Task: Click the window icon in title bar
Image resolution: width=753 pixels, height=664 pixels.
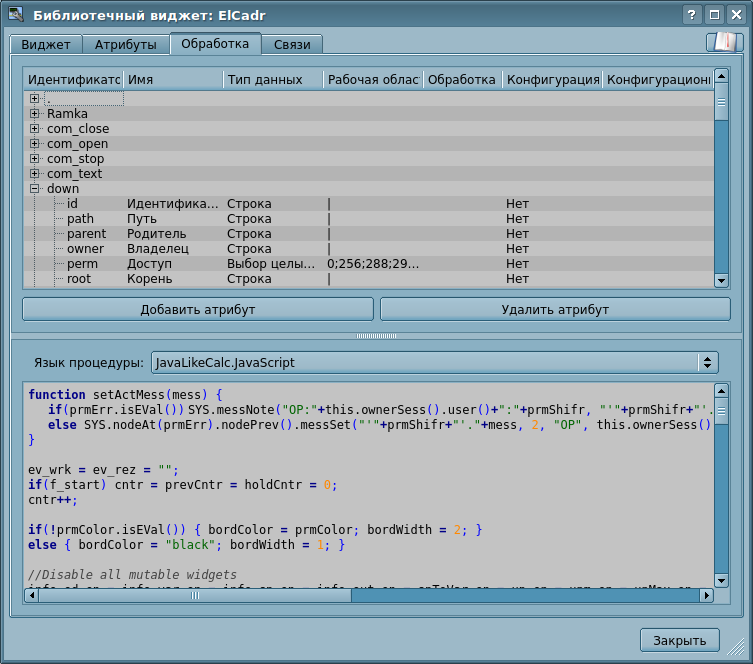Action: [x=16, y=15]
